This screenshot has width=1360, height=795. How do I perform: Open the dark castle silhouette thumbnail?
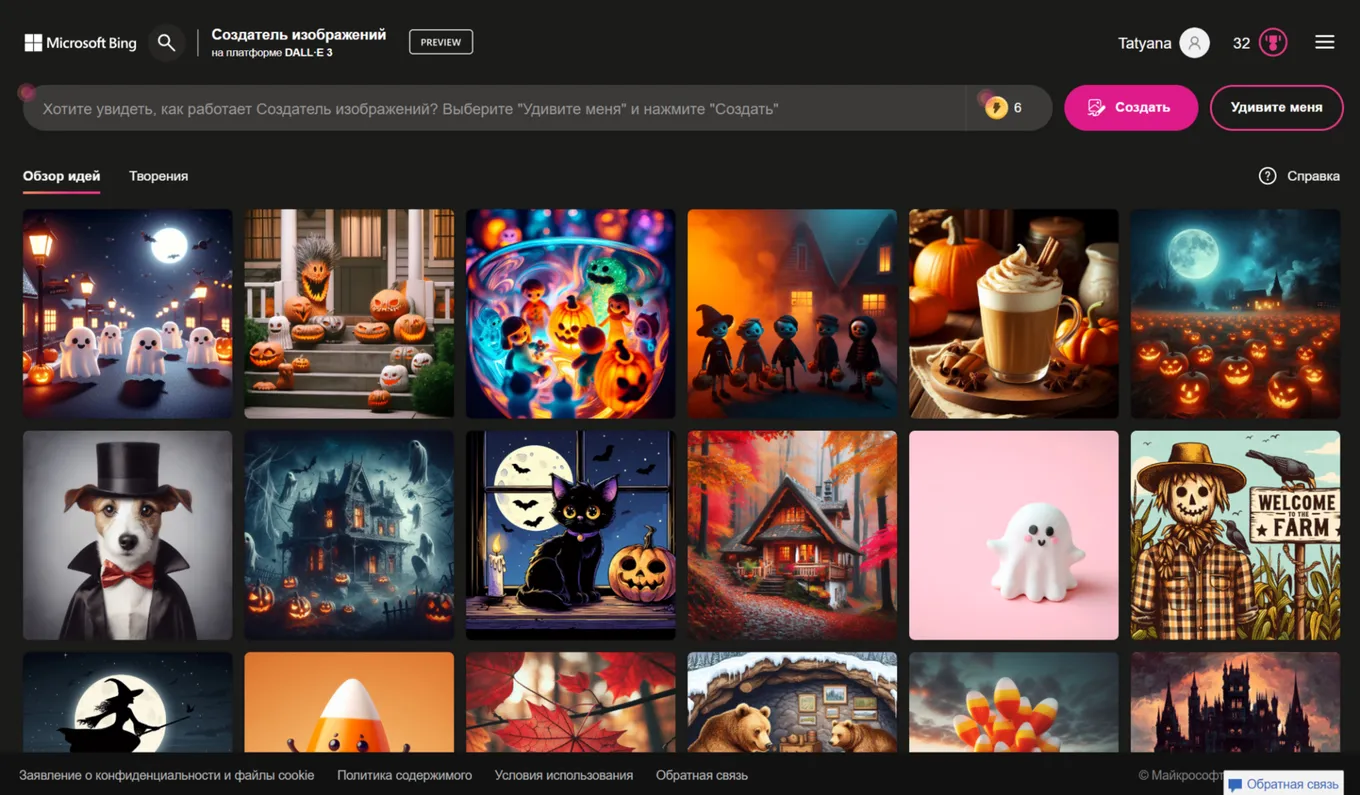click(1235, 702)
